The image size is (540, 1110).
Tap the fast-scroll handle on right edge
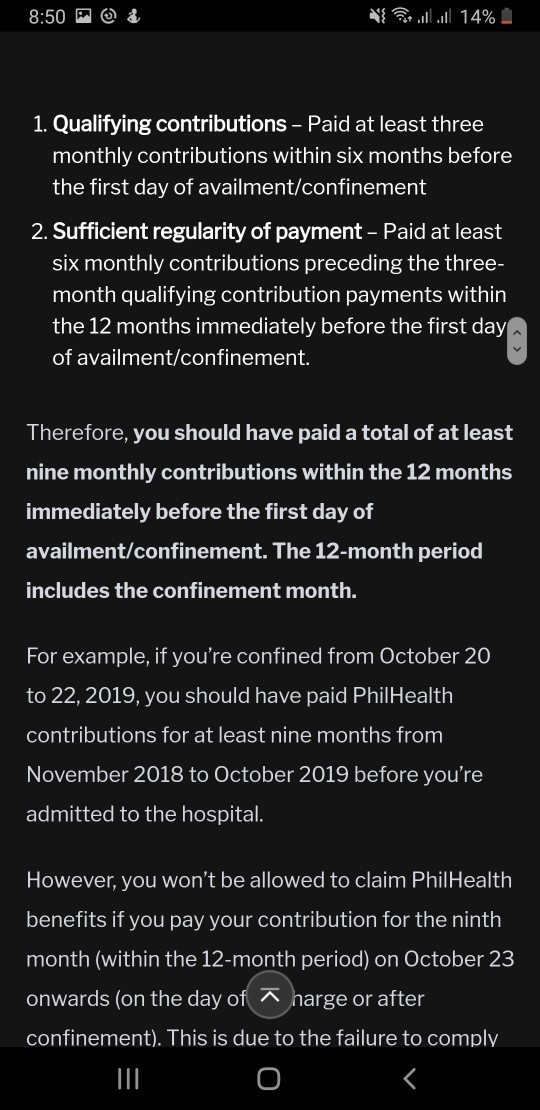517,341
